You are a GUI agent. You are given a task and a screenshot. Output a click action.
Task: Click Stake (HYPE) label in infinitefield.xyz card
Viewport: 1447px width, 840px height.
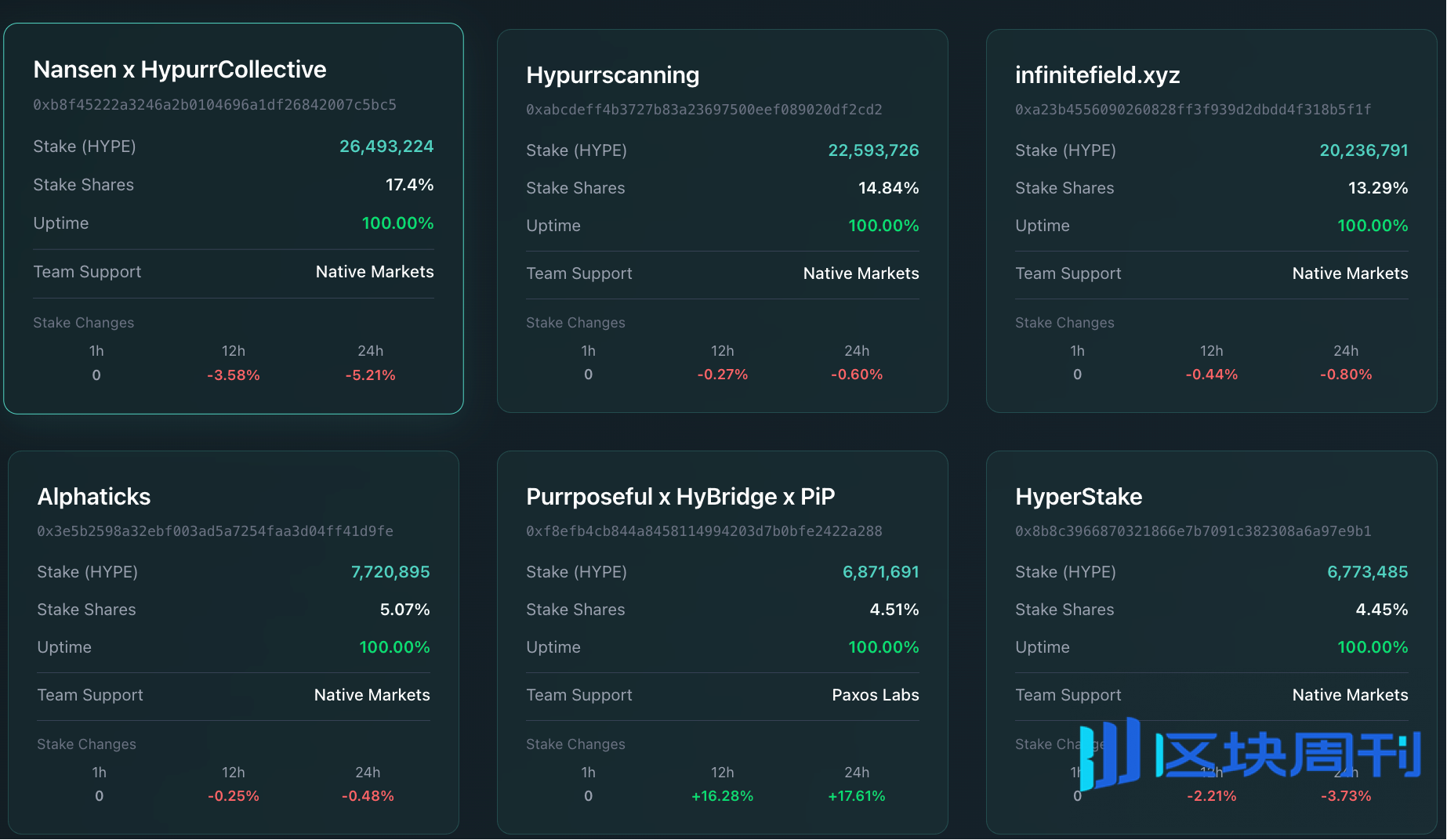click(1065, 150)
